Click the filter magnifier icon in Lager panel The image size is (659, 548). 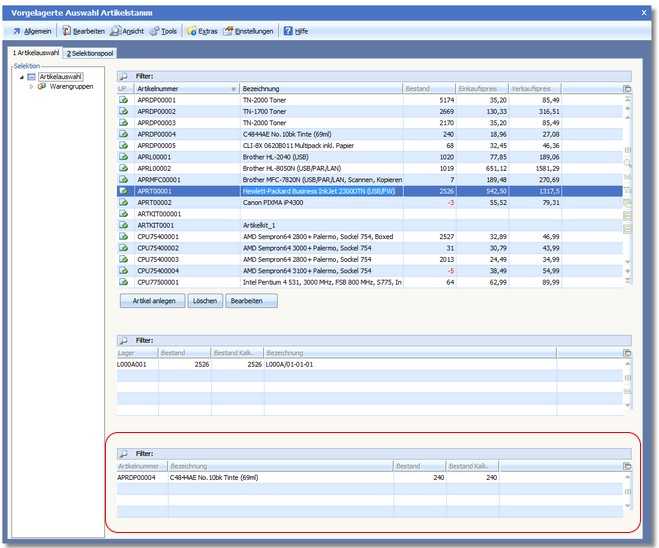124,341
